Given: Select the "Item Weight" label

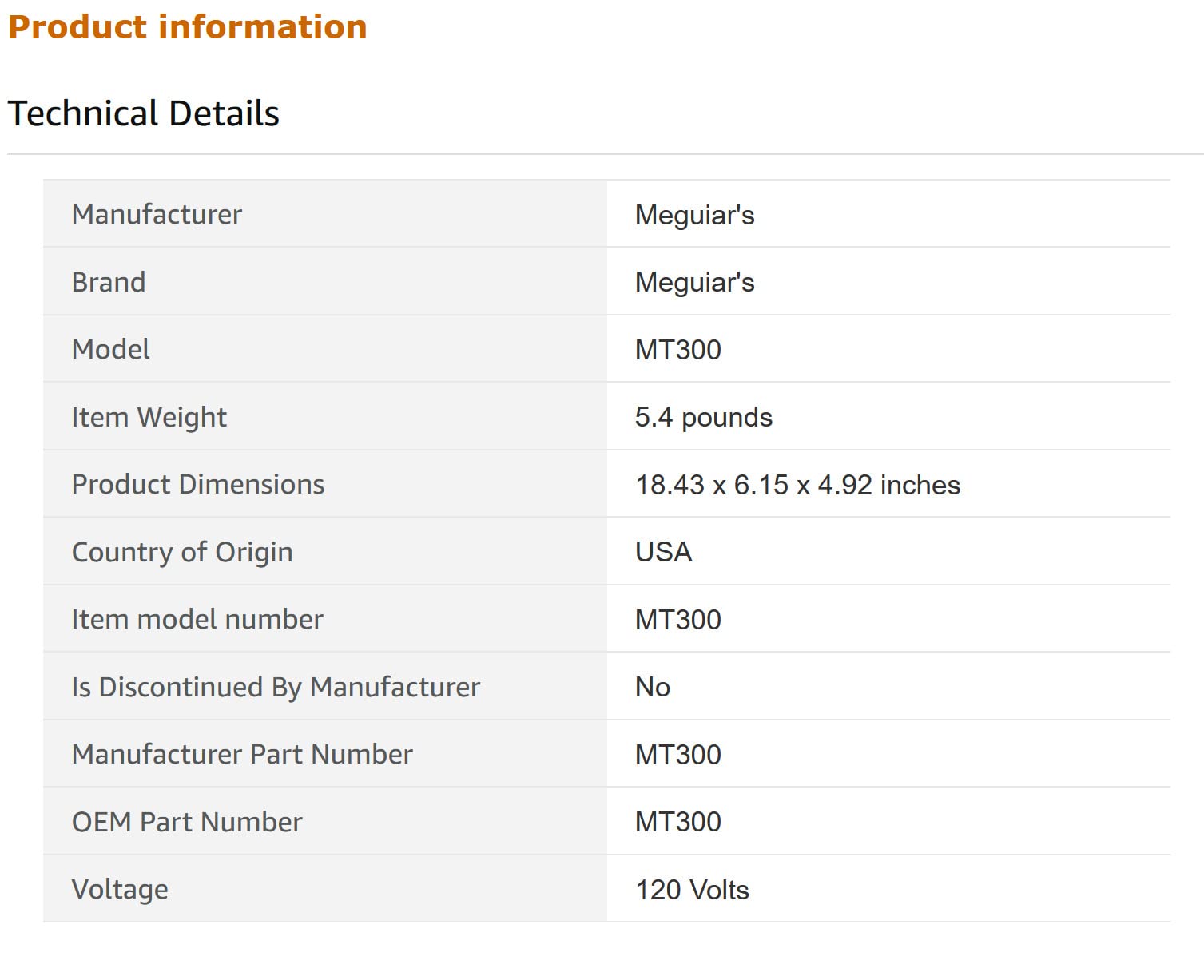Looking at the screenshot, I should (x=149, y=417).
